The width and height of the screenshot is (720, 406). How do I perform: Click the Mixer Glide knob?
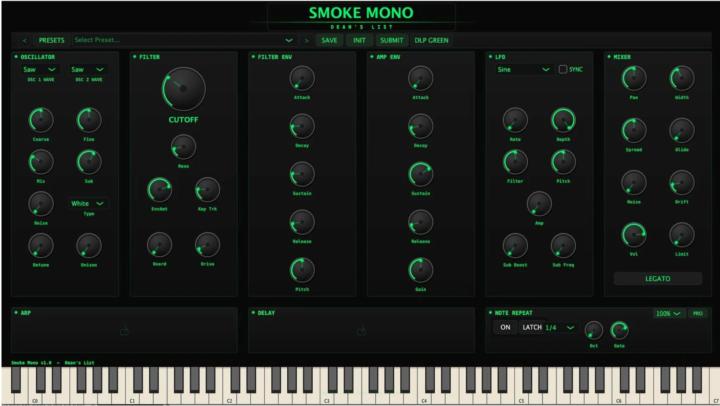682,130
